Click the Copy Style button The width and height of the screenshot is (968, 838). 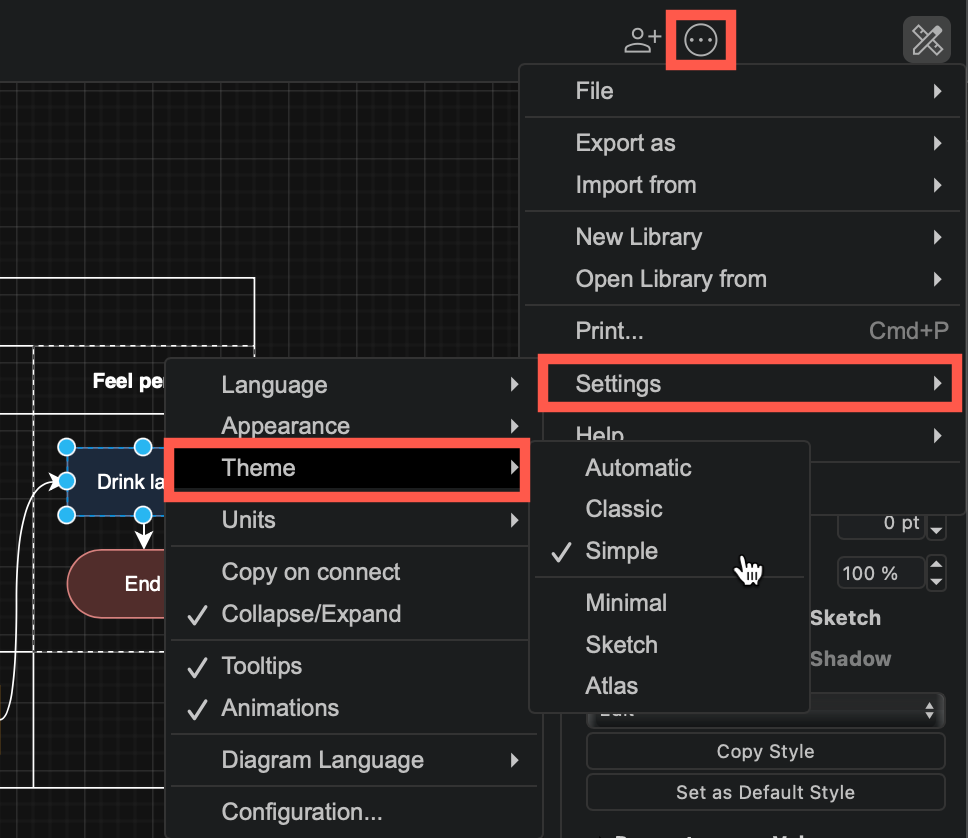(x=765, y=751)
